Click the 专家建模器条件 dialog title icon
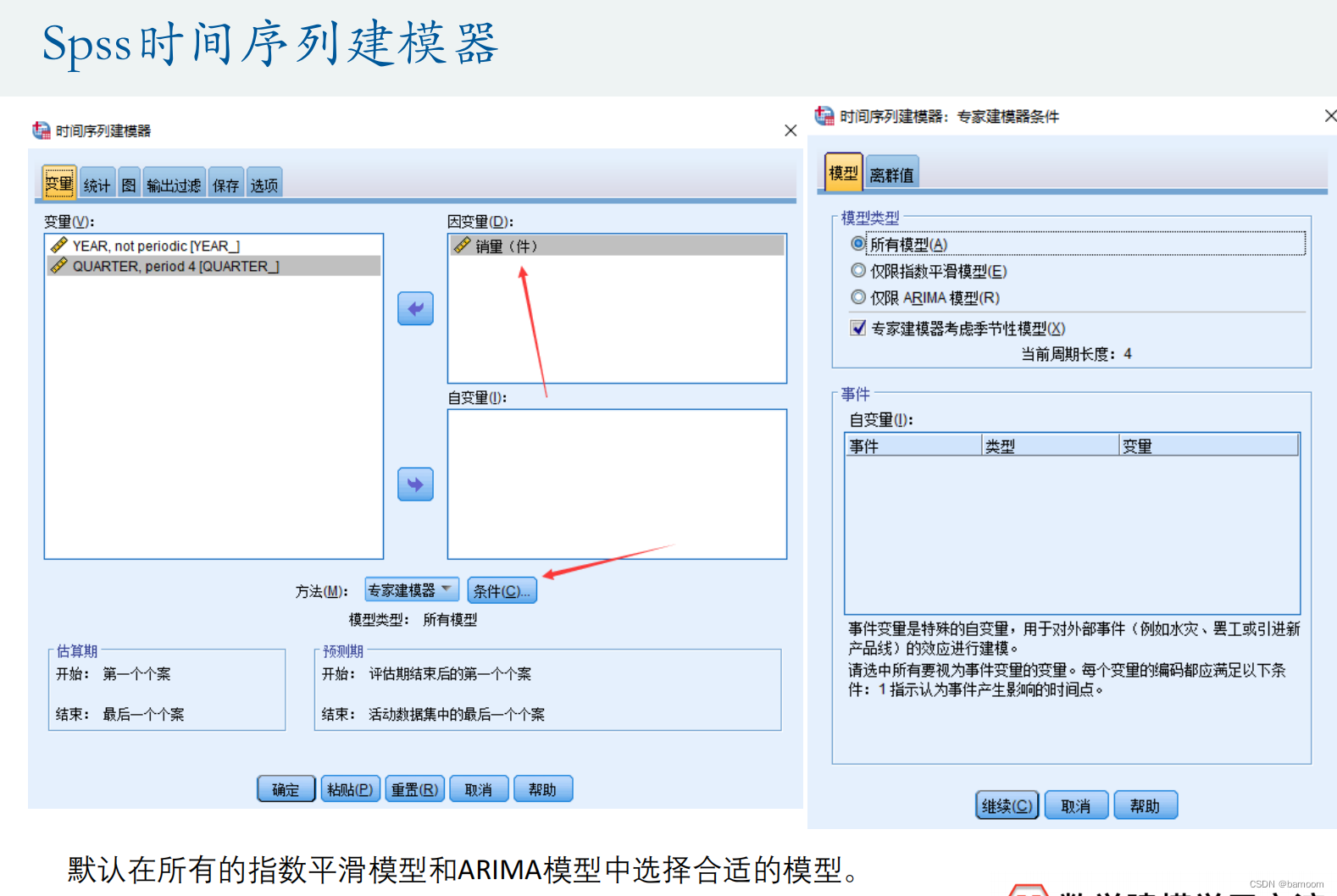The width and height of the screenshot is (1337, 896). tap(824, 116)
